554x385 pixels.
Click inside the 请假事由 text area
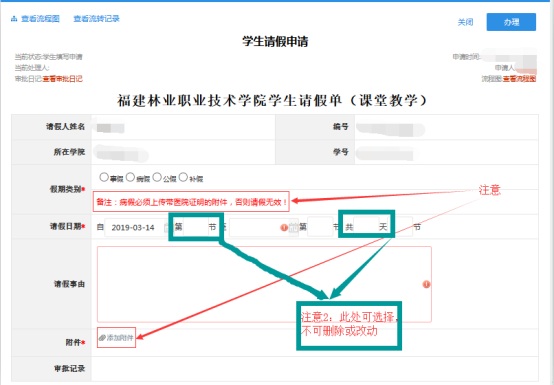click(x=264, y=284)
